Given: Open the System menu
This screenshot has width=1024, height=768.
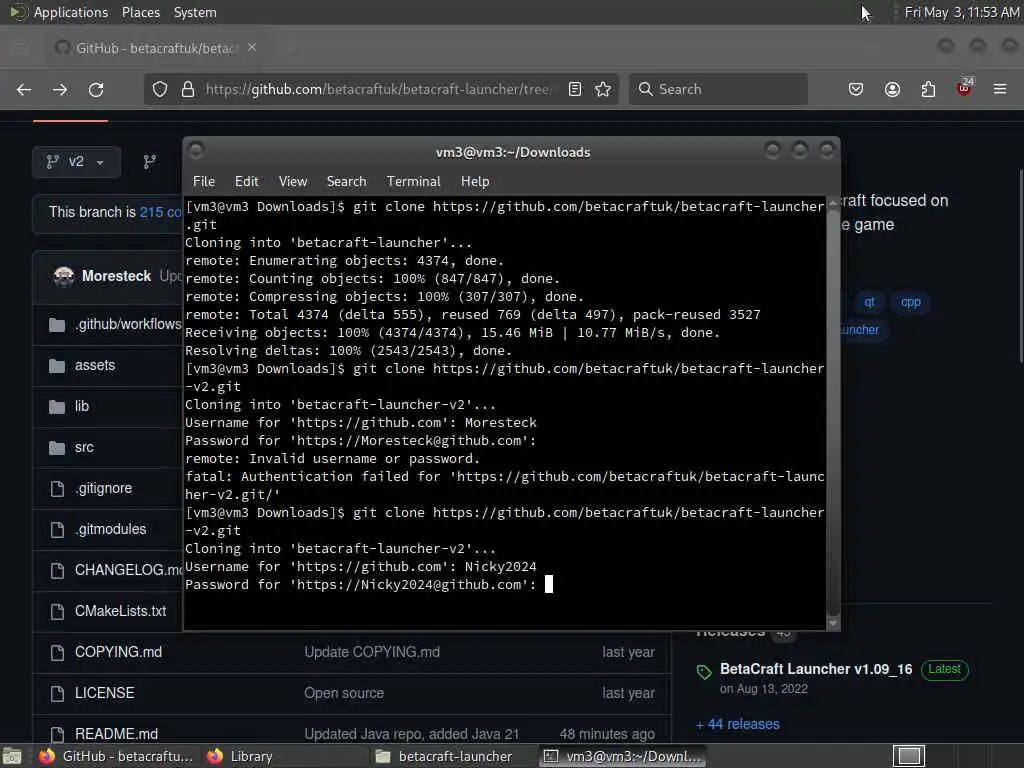Looking at the screenshot, I should coord(195,12).
